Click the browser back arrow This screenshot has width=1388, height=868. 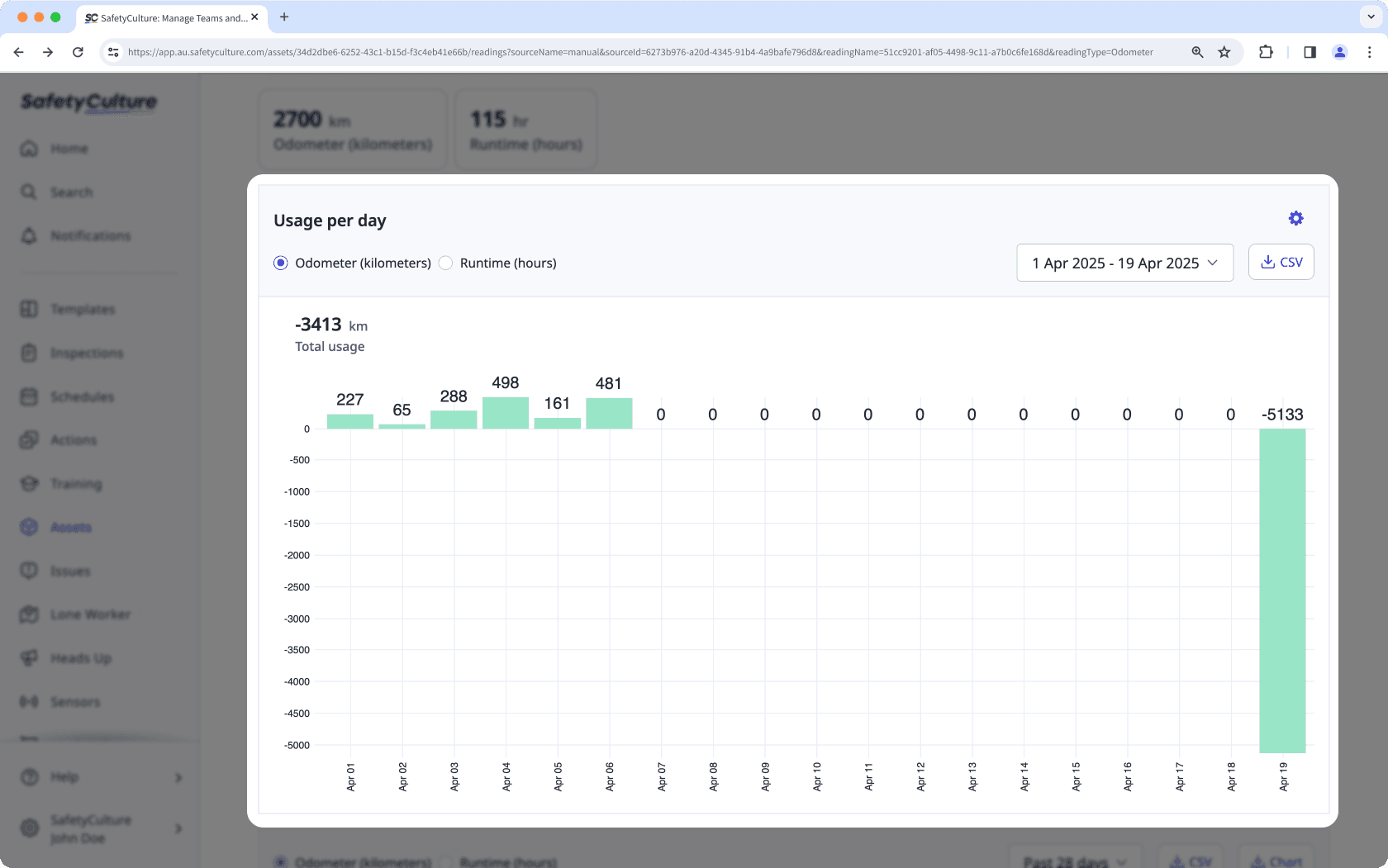pyautogui.click(x=18, y=52)
